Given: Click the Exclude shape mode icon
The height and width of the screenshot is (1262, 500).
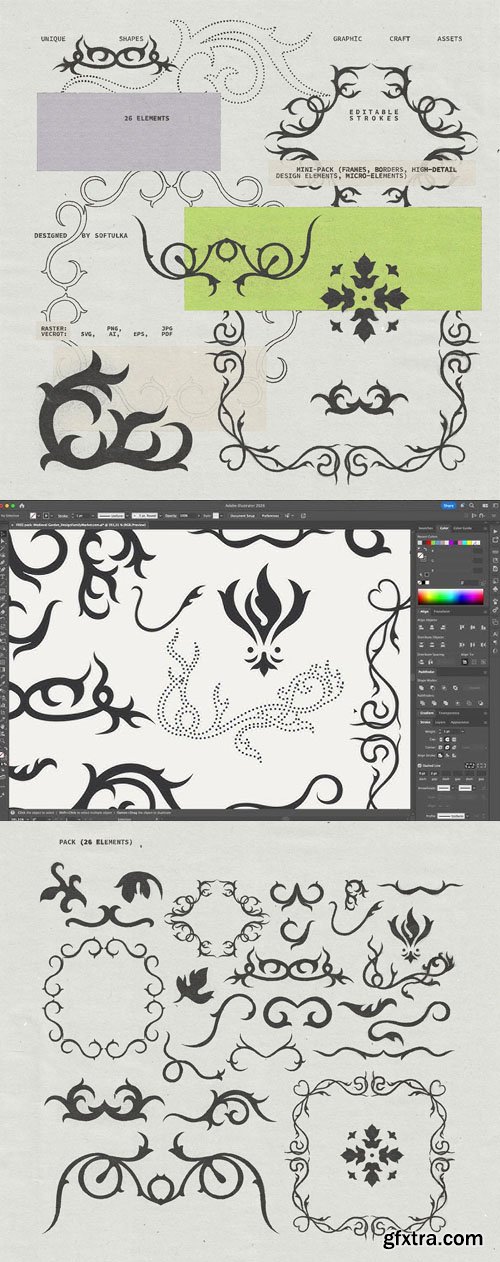Looking at the screenshot, I should coord(455,688).
